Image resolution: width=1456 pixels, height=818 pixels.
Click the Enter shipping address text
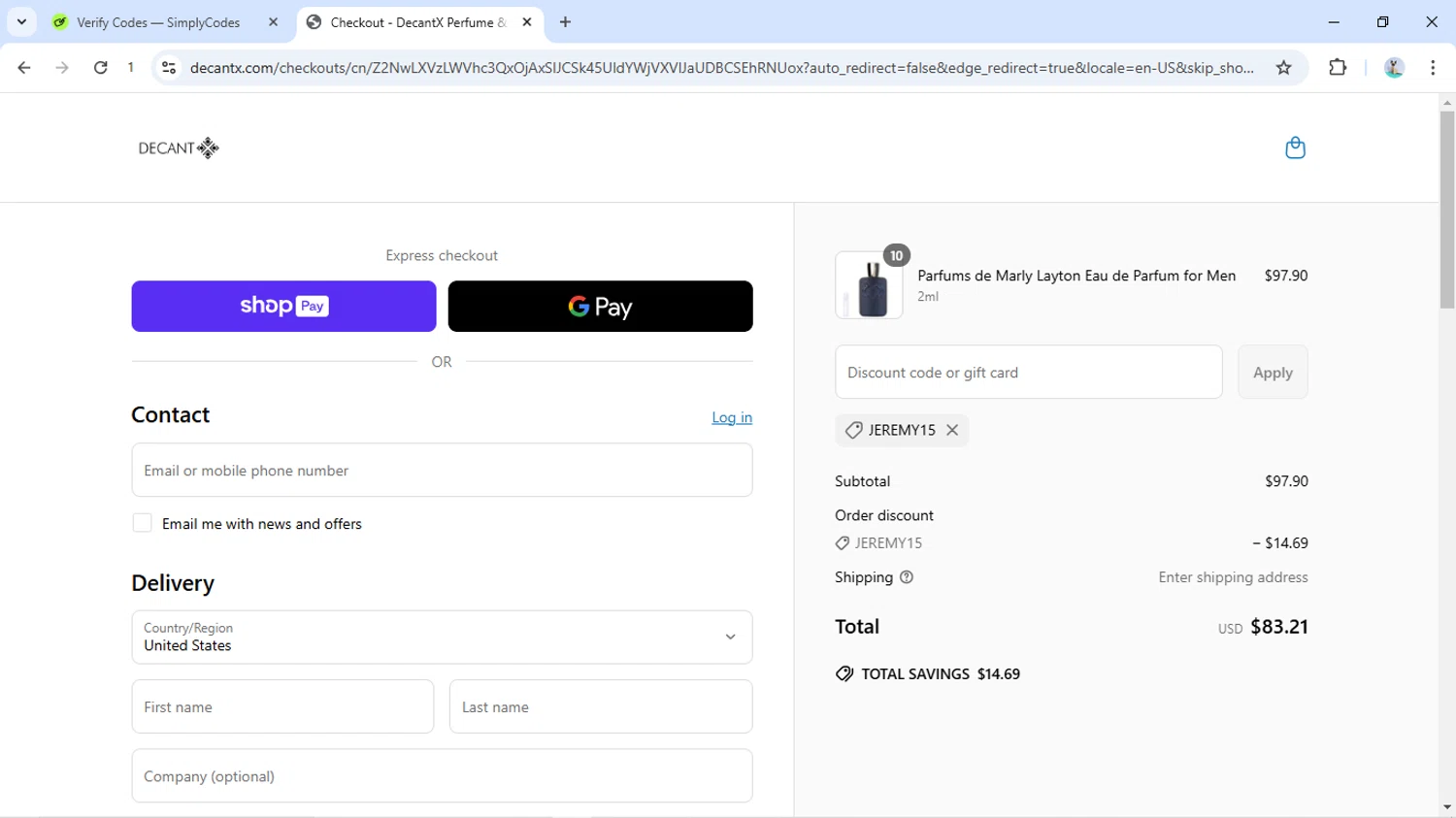(x=1233, y=577)
